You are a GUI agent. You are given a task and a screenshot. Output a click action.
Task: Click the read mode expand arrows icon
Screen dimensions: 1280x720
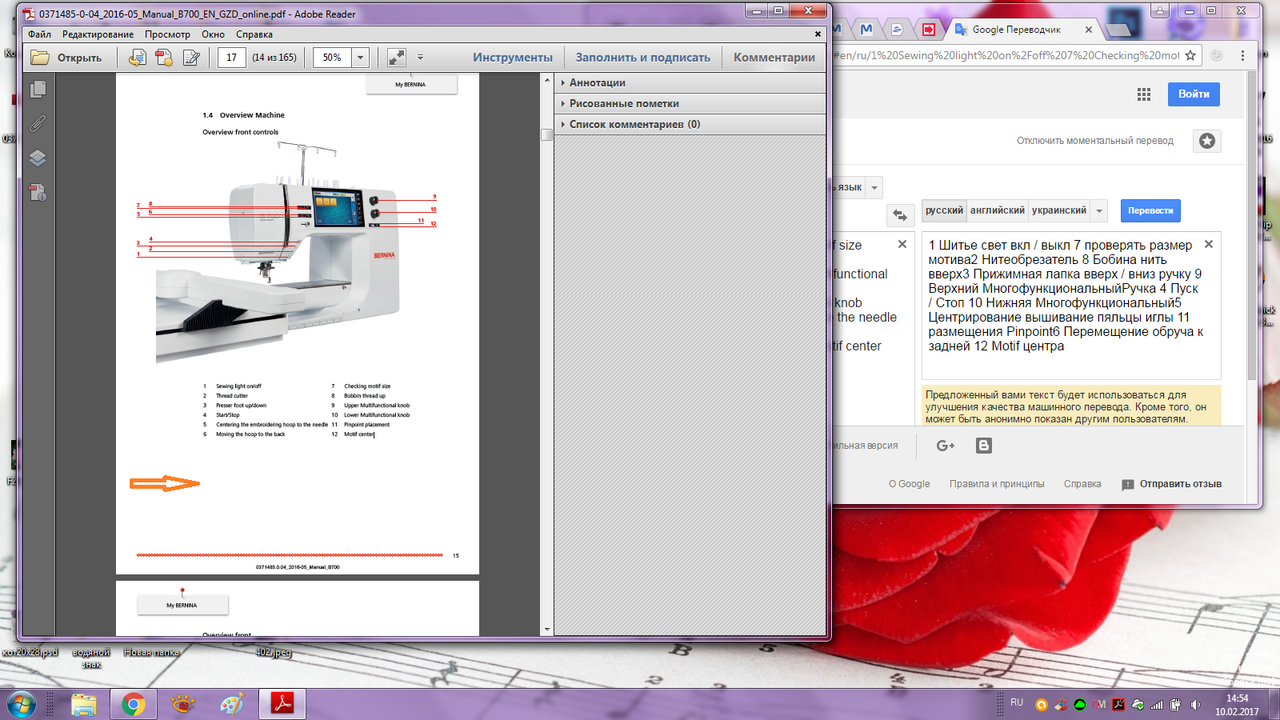point(397,57)
